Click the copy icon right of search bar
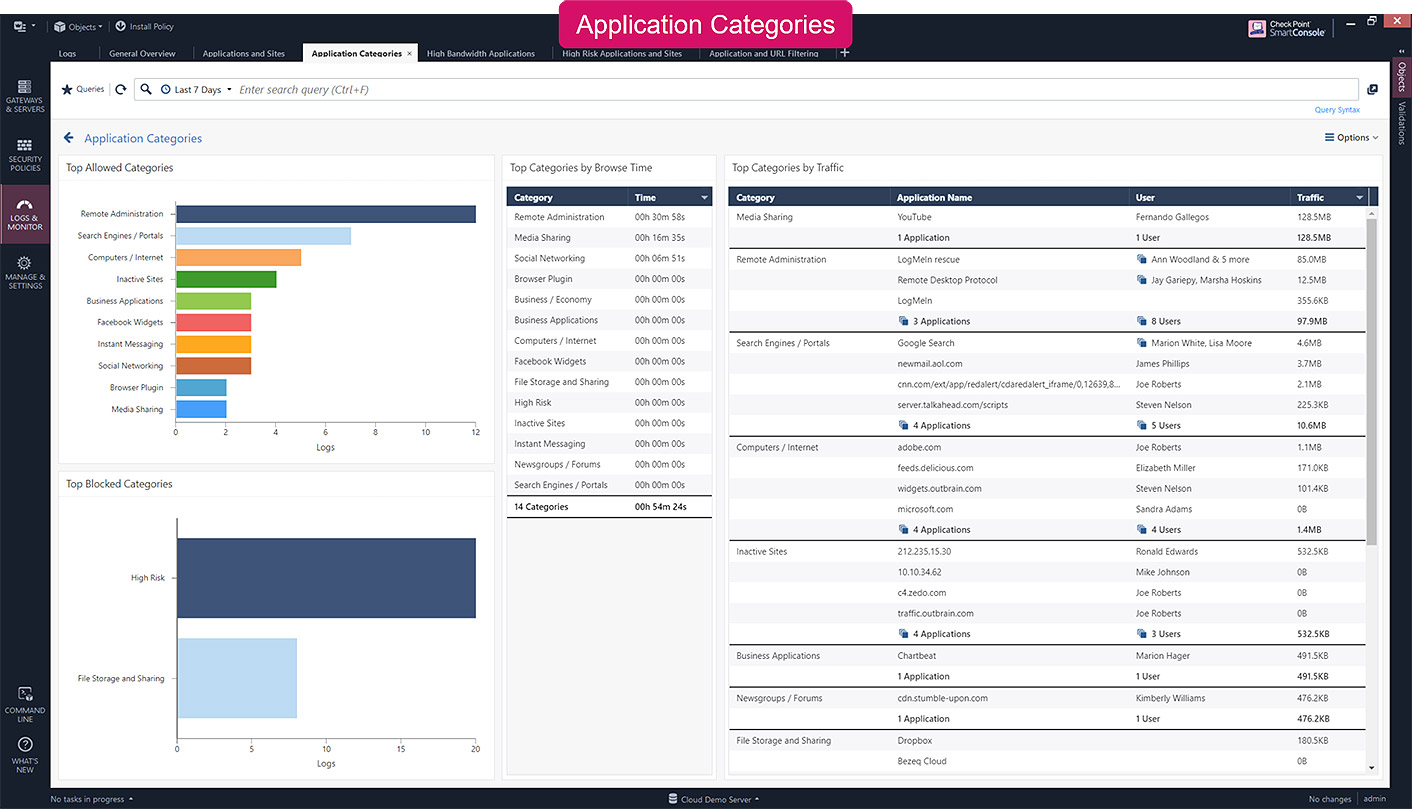1412x809 pixels. (1372, 90)
